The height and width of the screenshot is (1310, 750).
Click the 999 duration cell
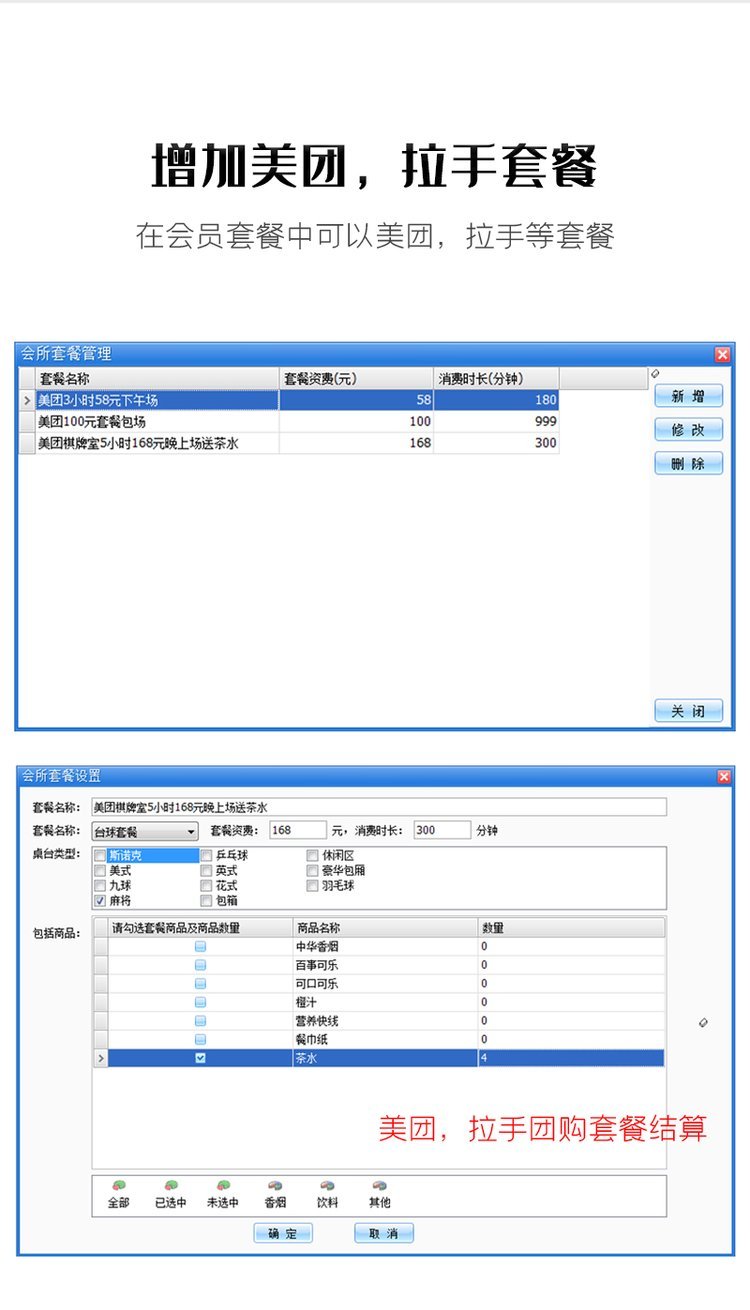click(x=496, y=422)
